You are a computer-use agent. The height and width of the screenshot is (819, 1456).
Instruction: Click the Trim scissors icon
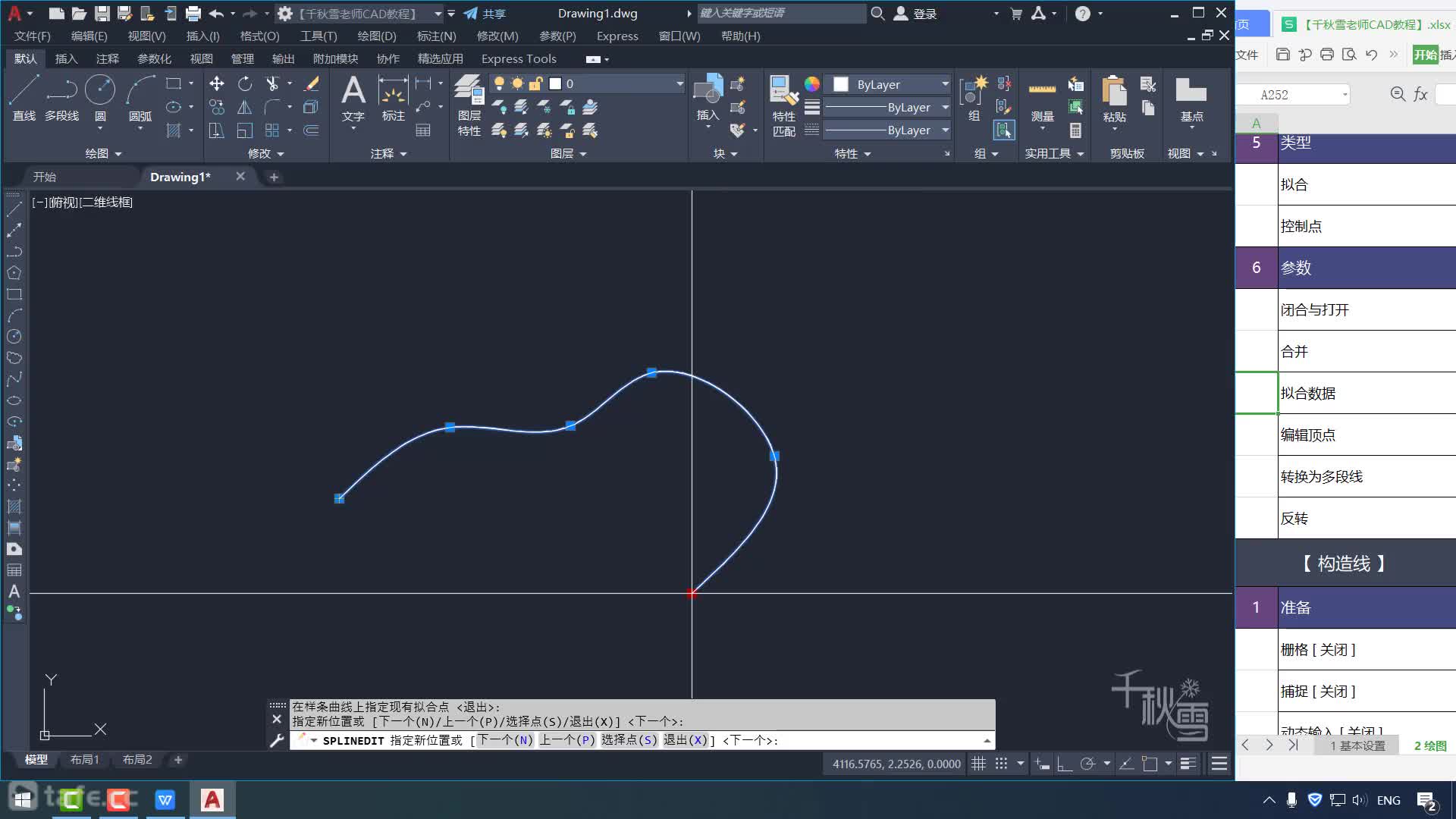pos(272,83)
